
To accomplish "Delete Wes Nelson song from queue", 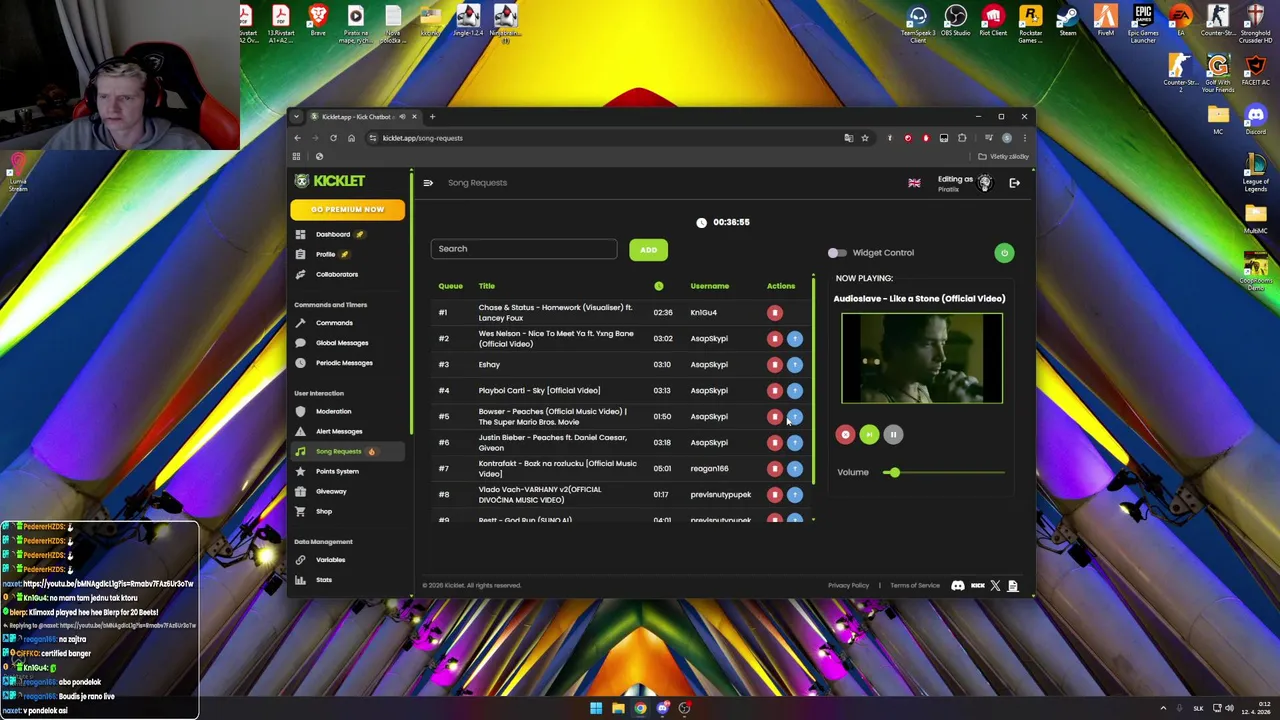I will 774,338.
